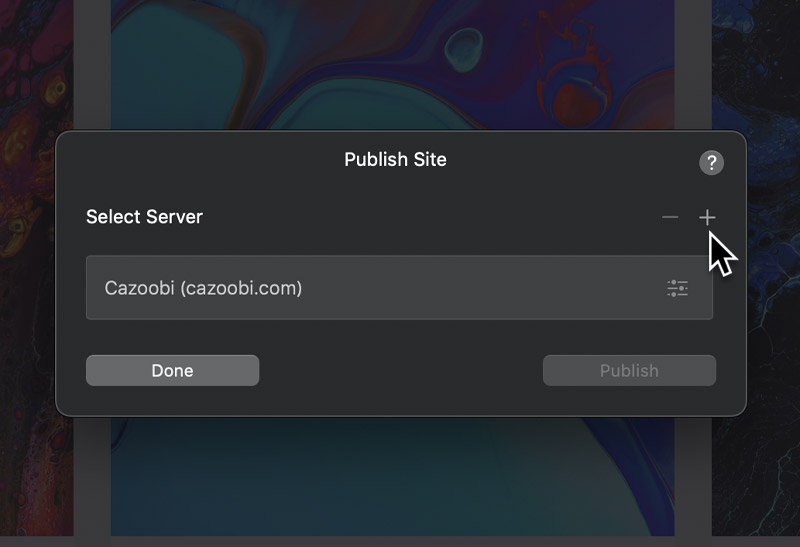Viewport: 800px width, 547px height.
Task: Click the gray strip right of page preview
Action: point(693,64)
